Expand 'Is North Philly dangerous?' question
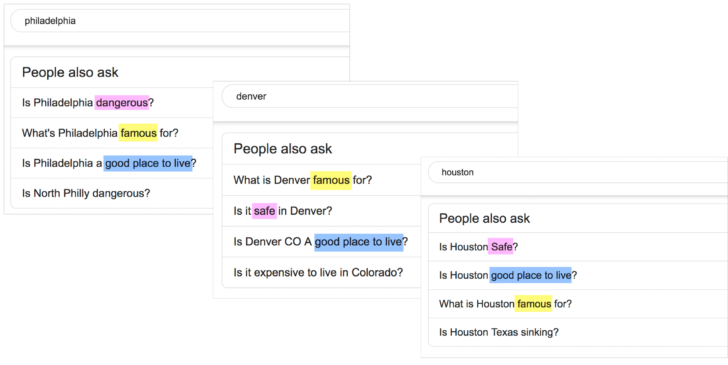This screenshot has height=365, width=728. [x=111, y=193]
